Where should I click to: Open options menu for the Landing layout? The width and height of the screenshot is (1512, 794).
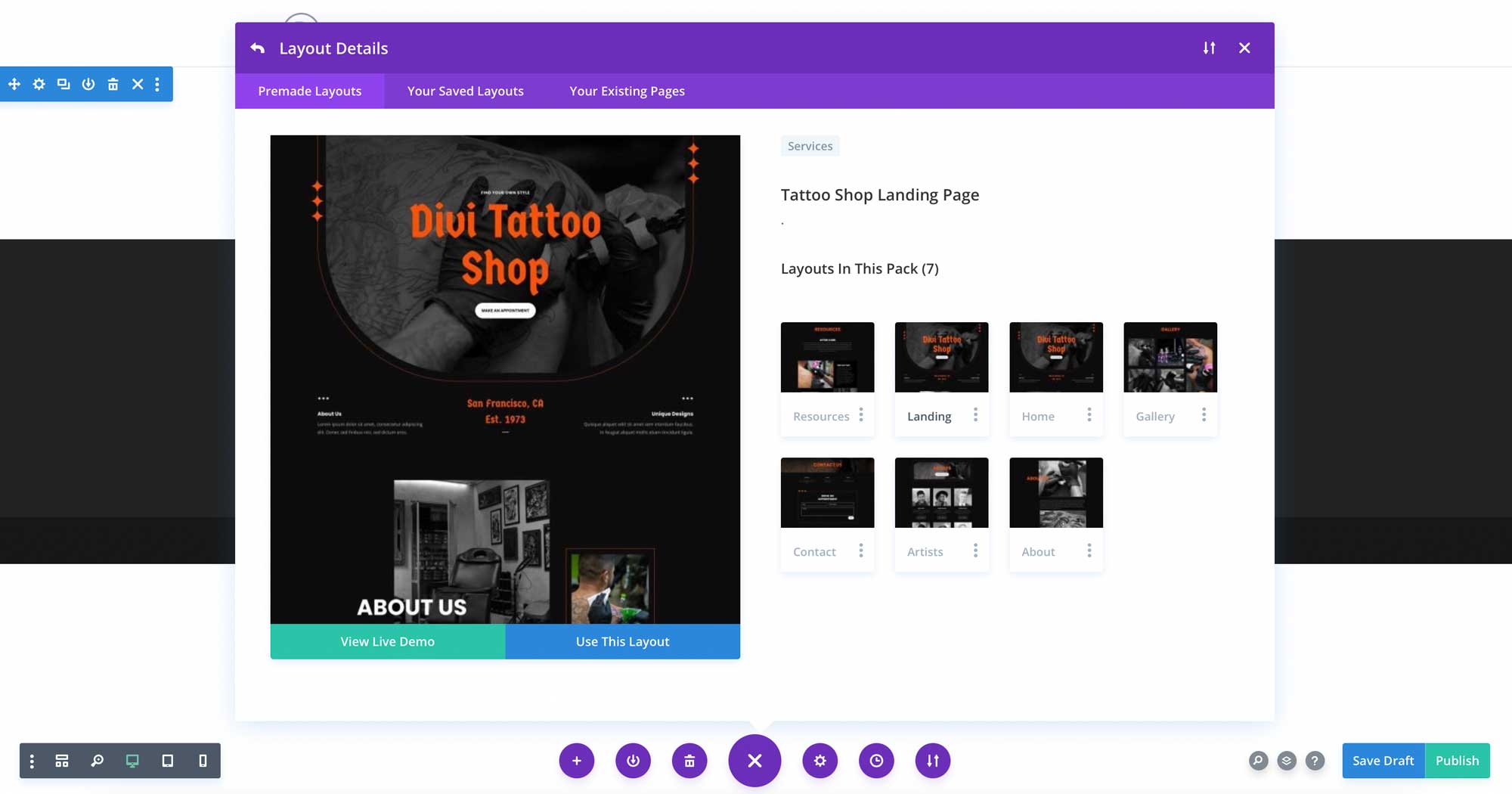[x=974, y=415]
